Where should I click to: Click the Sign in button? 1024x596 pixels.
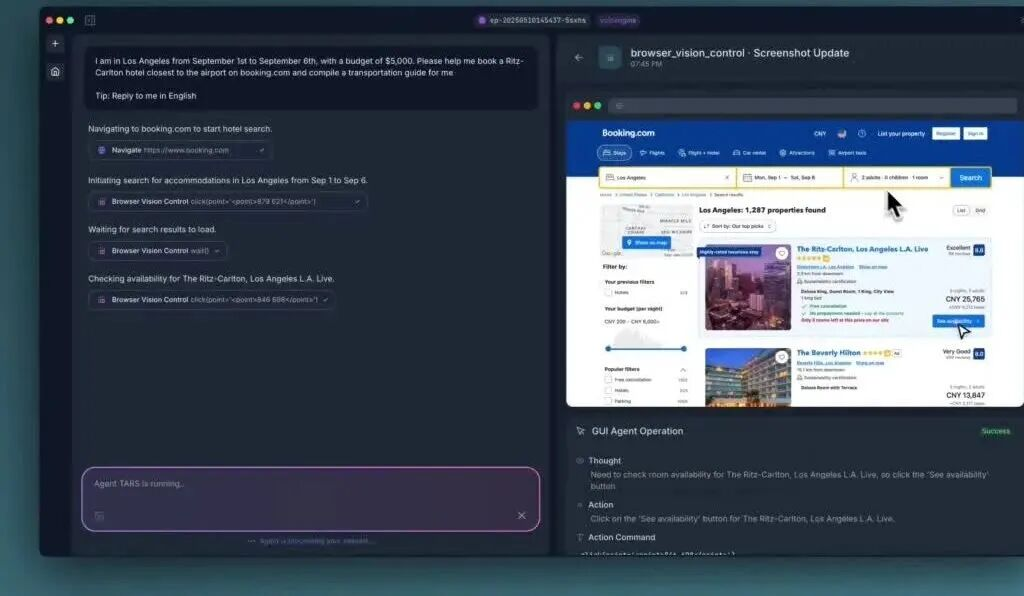(976, 133)
